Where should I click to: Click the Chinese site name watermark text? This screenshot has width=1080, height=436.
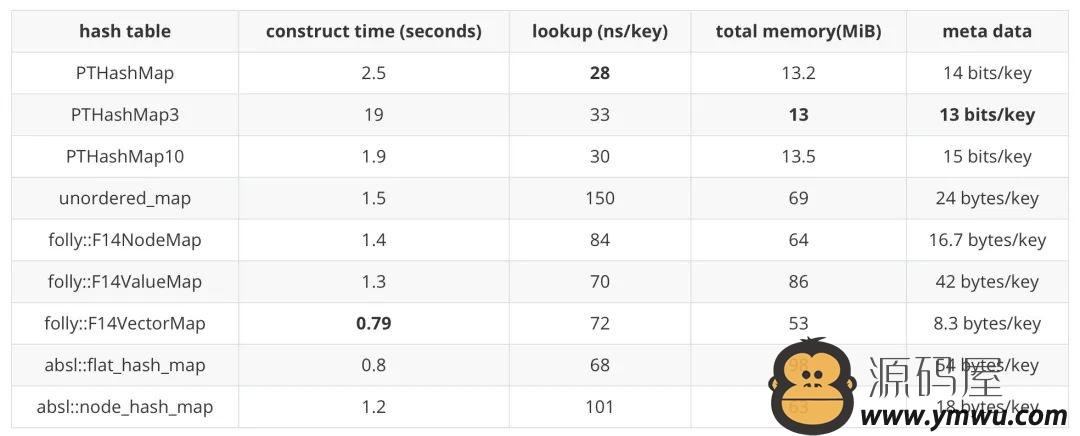click(935, 375)
